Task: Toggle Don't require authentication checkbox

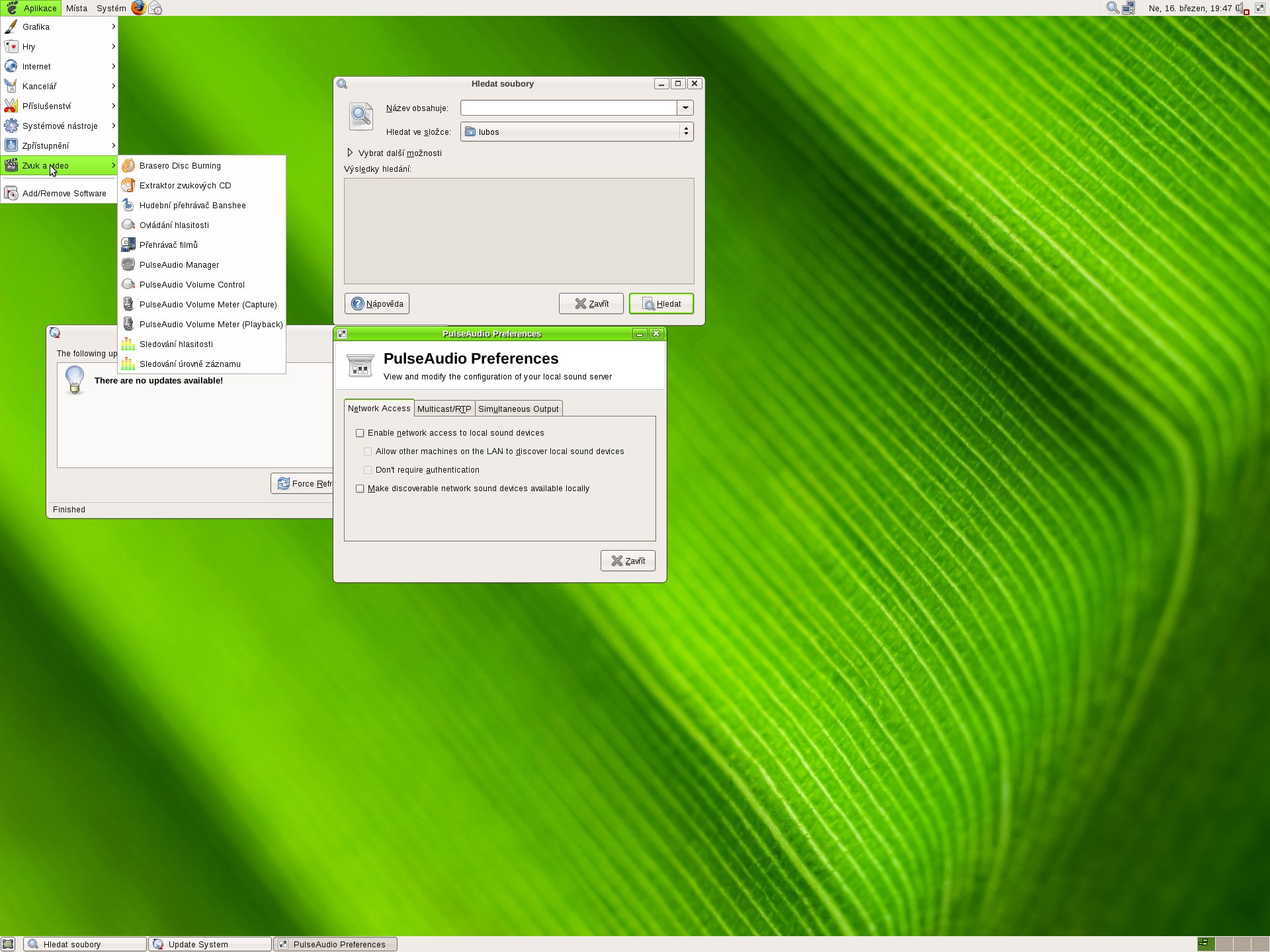Action: 368,470
